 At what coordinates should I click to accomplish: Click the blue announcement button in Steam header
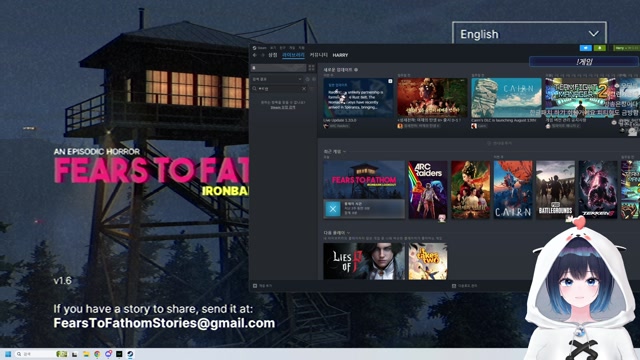pos(586,48)
